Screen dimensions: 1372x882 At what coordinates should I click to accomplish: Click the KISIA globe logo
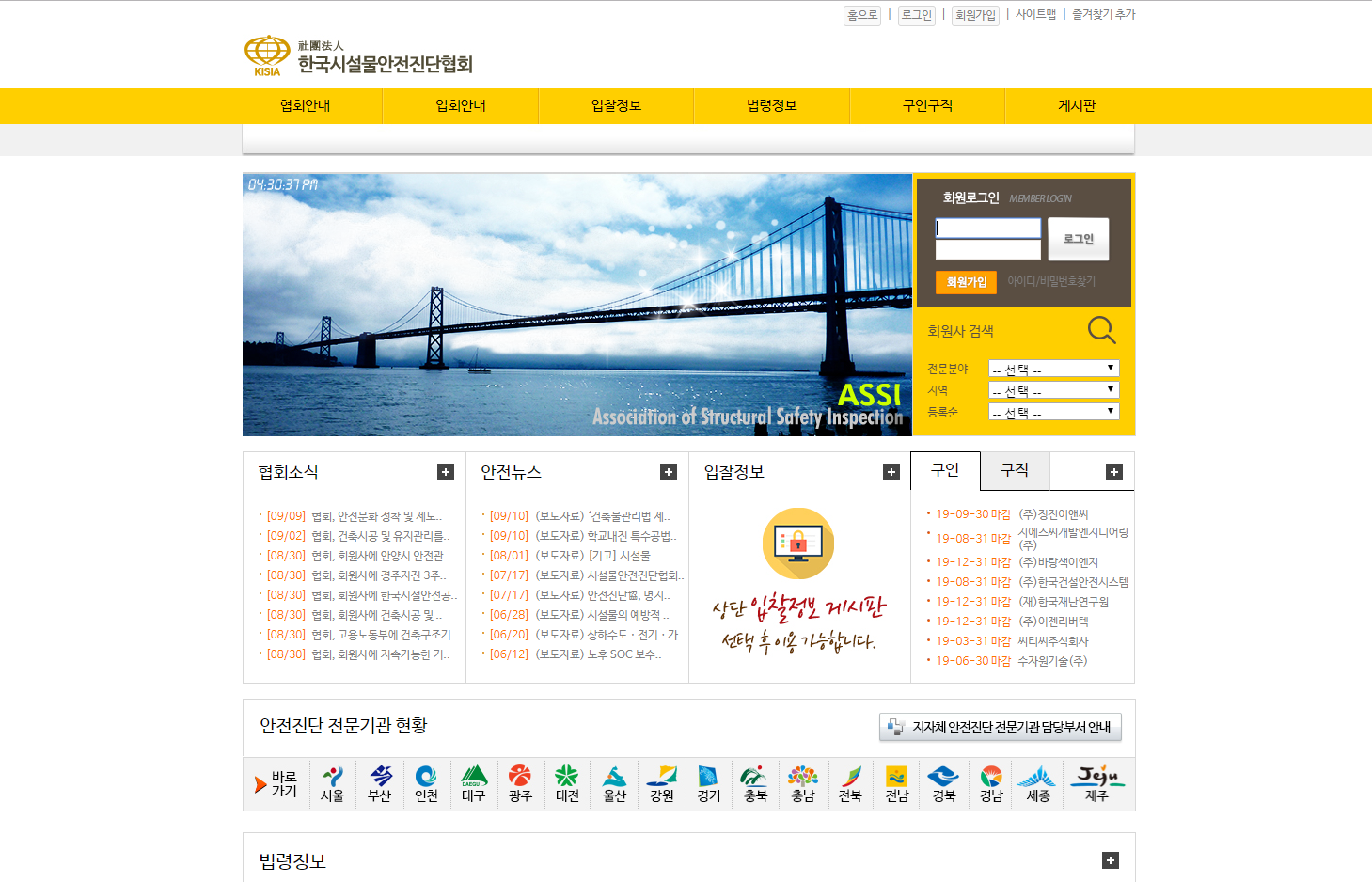coord(267,55)
